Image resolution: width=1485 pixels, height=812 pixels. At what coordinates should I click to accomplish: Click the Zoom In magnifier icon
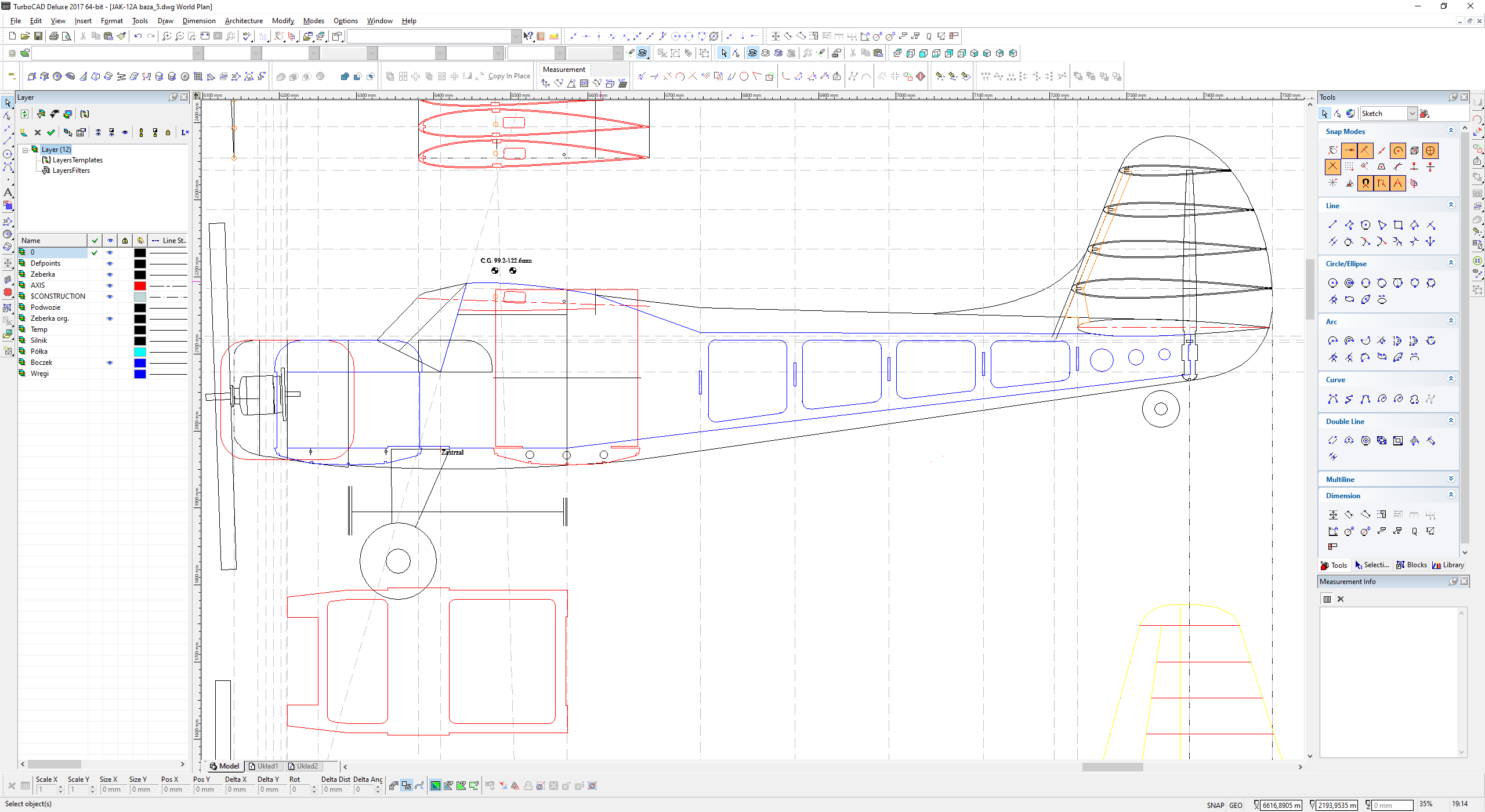click(166, 36)
